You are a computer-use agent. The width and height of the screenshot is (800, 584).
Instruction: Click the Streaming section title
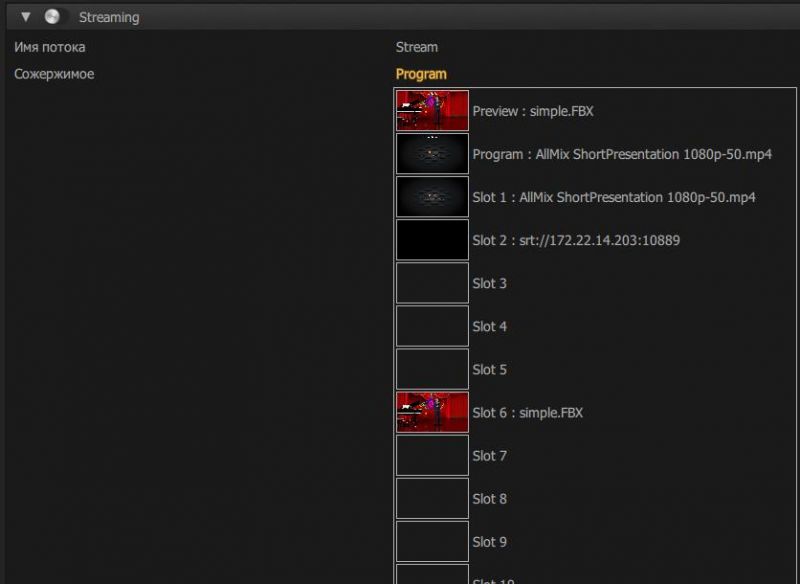[109, 17]
